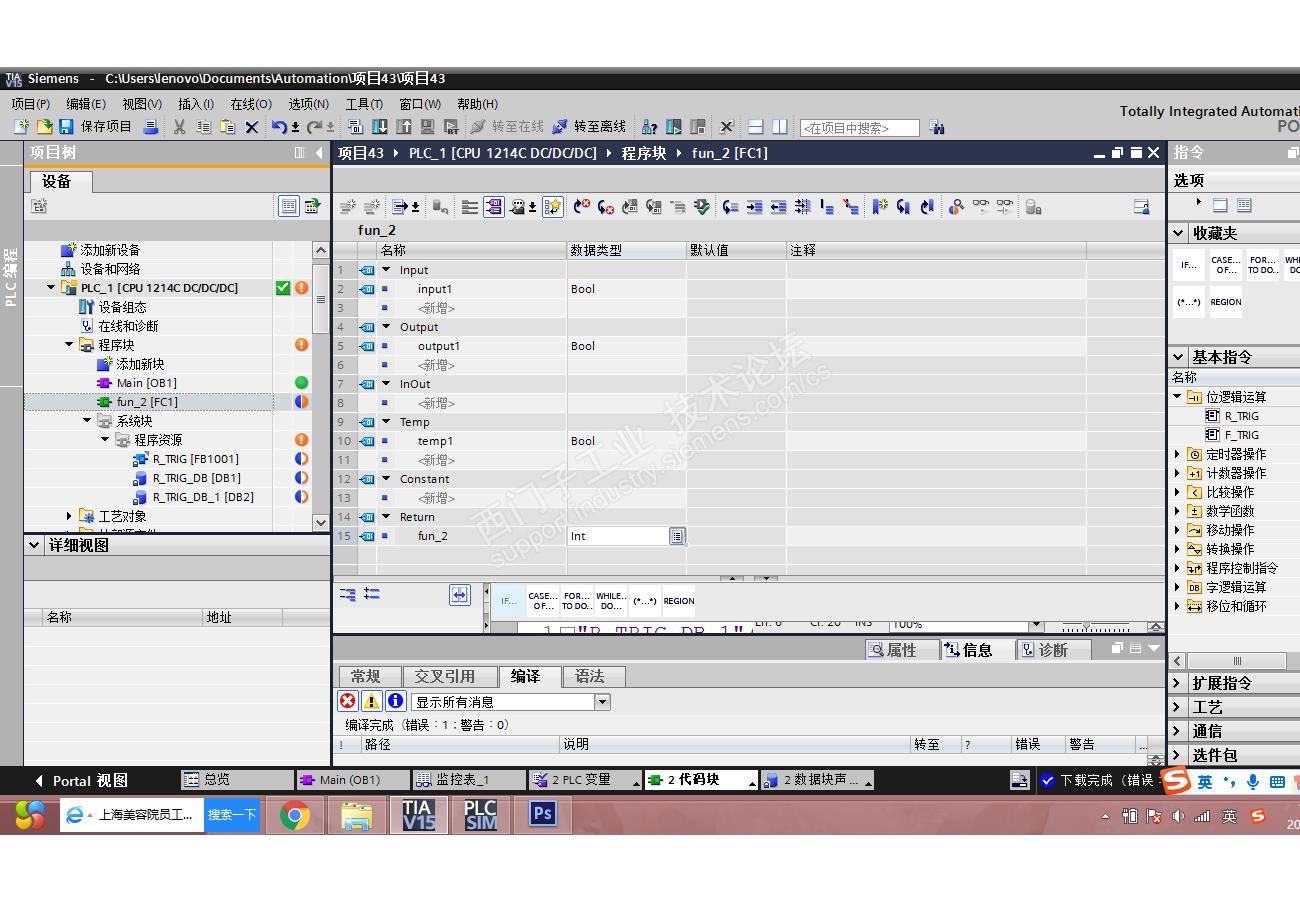This screenshot has width=1300, height=900.
Task: Click the print icon in main toolbar
Action: tap(150, 127)
